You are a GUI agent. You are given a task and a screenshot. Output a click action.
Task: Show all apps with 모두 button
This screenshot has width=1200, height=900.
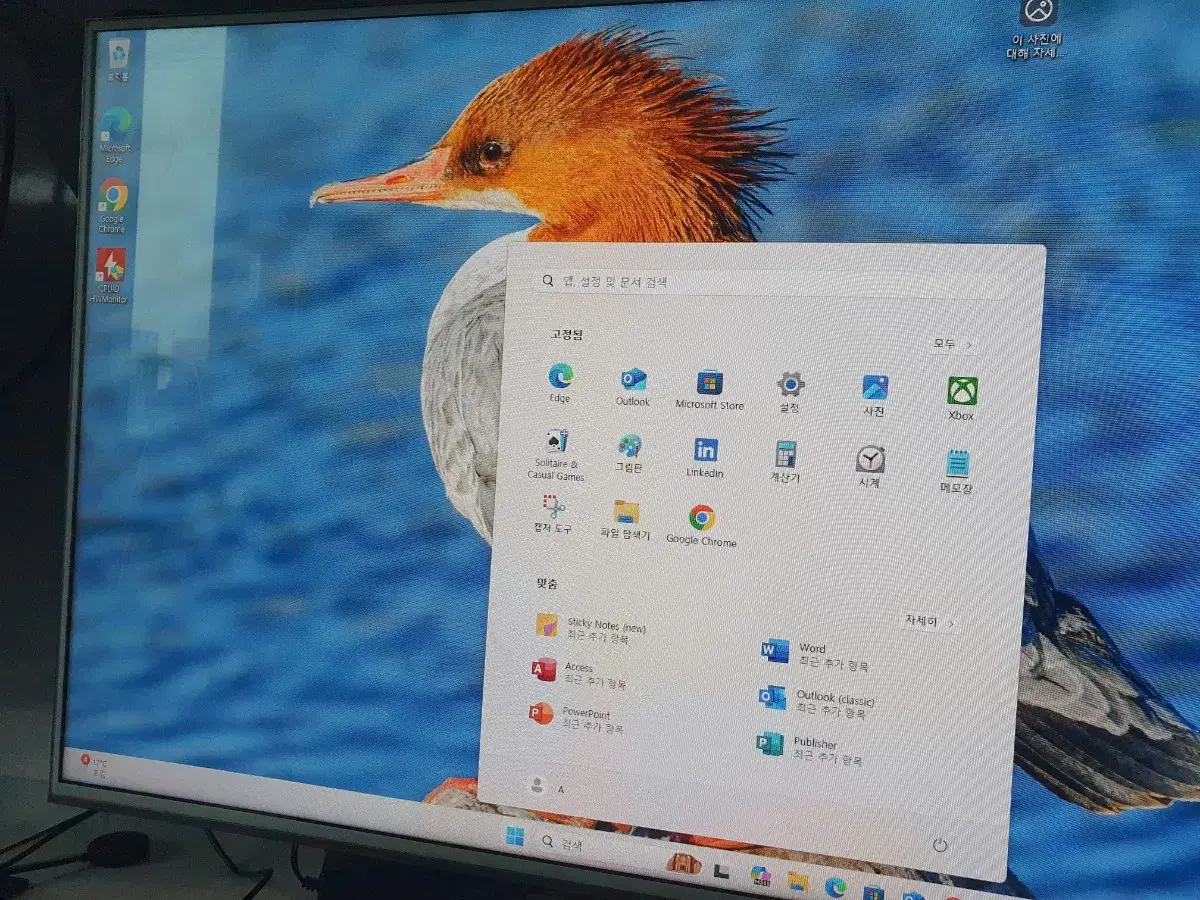(x=953, y=343)
